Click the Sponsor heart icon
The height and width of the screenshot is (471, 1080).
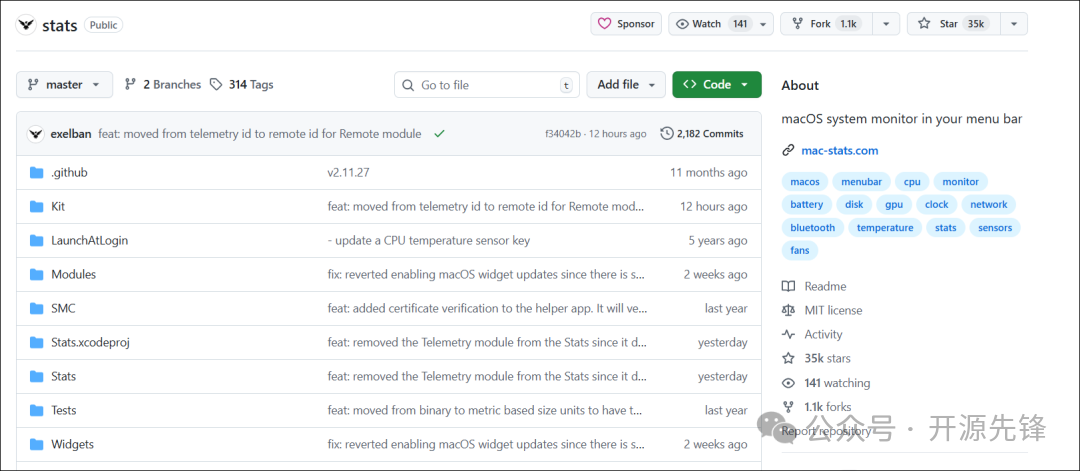pyautogui.click(x=604, y=24)
